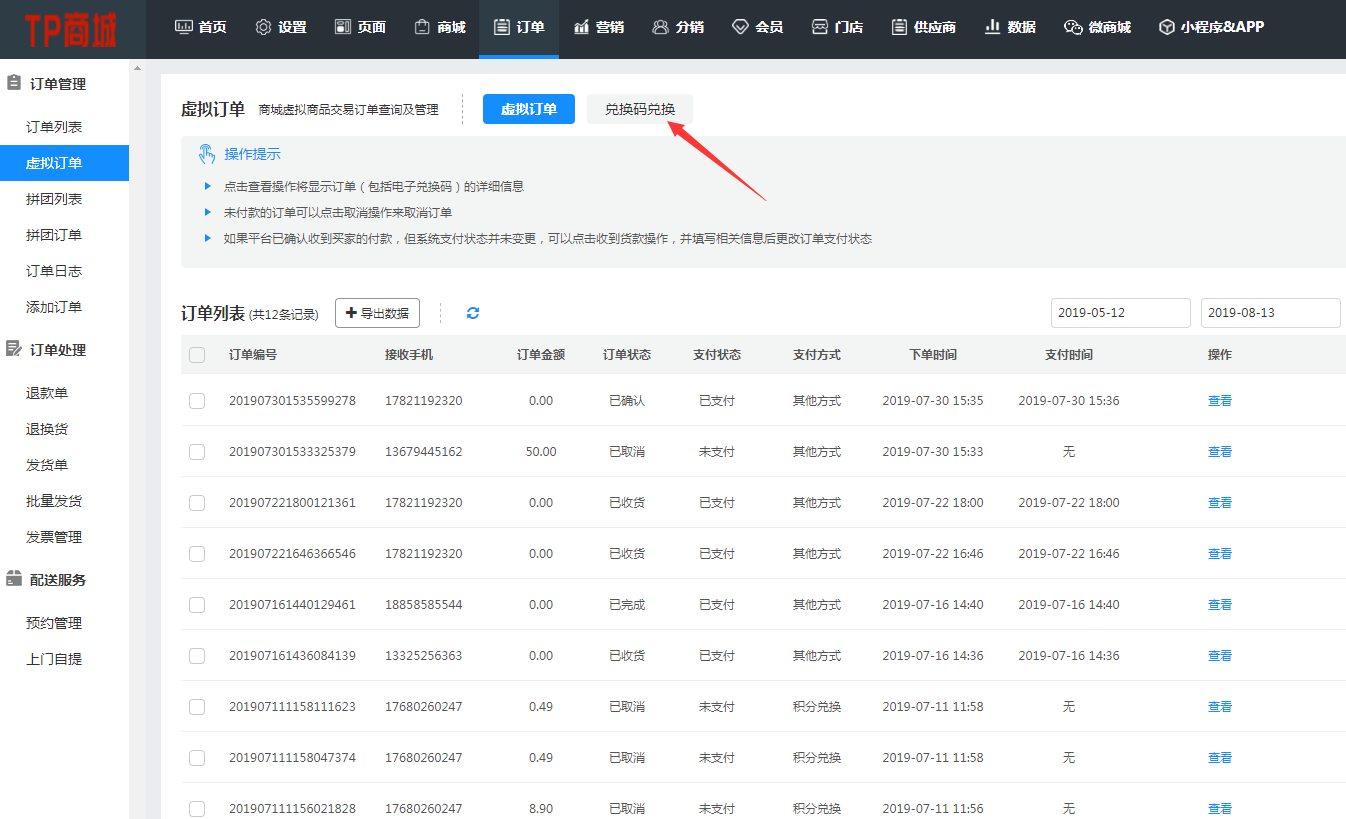1346x819 pixels.
Task: Open the start date picker 2019-05-12
Action: click(x=1120, y=313)
